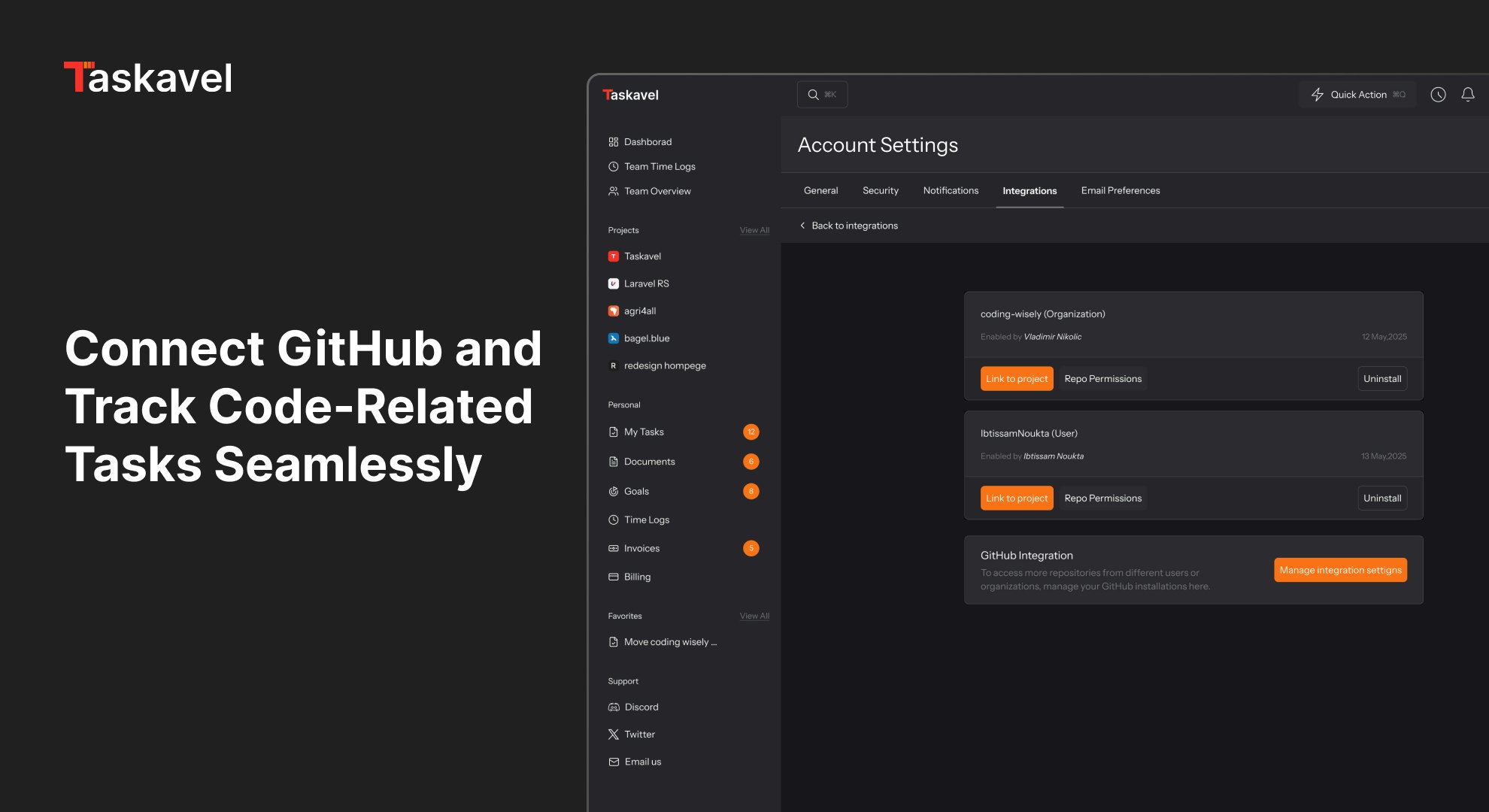The image size is (1489, 812).
Task: Open the Goals target icon
Action: [x=614, y=492]
